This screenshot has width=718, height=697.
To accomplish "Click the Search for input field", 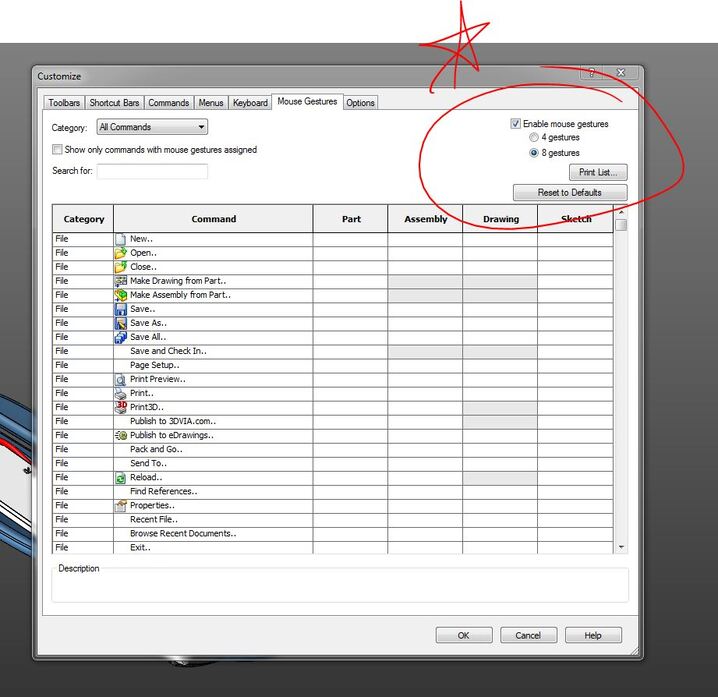I will [x=152, y=171].
